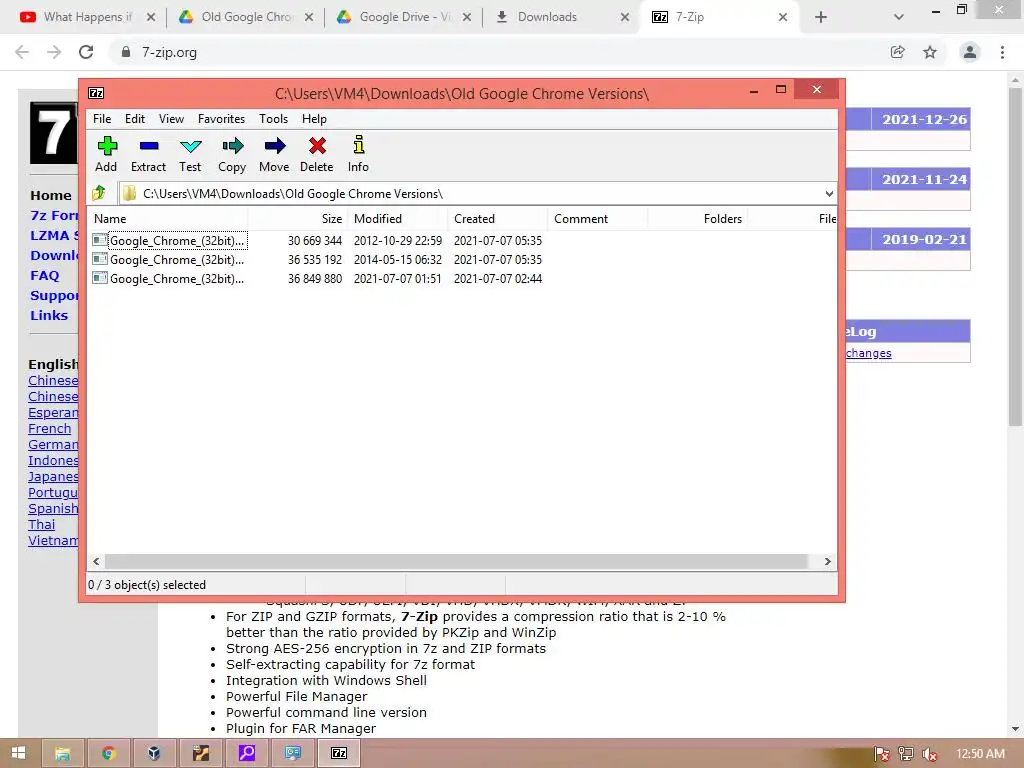Open the Help menu
Viewport: 1024px width, 768px height.
(x=314, y=119)
